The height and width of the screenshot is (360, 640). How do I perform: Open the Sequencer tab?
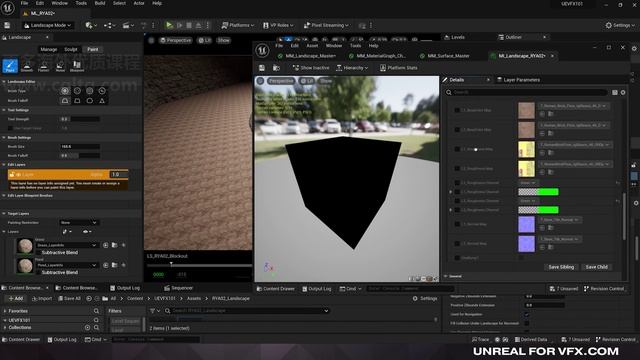[178, 288]
